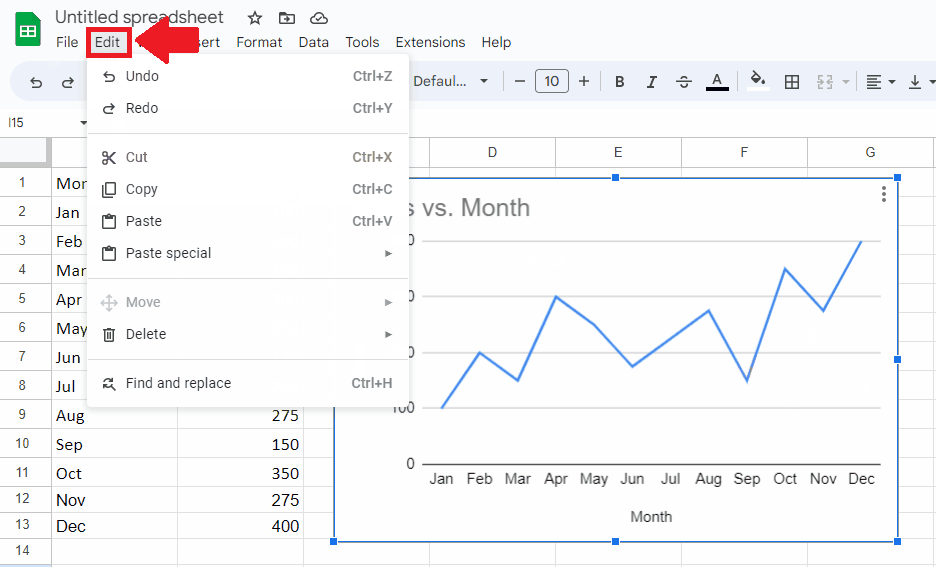Choose Find and replace
Screen dimensions: 936x567
(247, 383)
